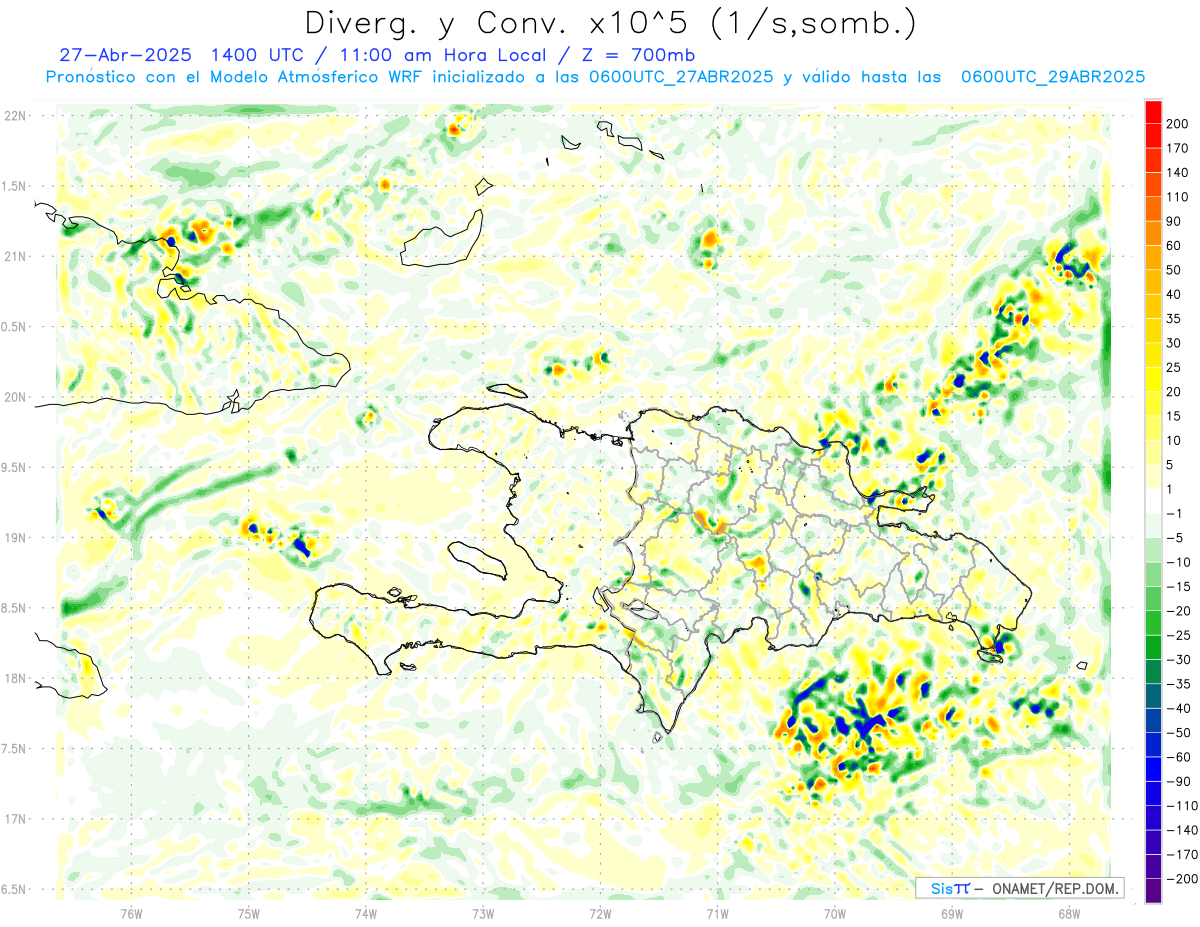Click latitude axis label '18N'
Viewport: 1200px width, 927px height.
click(15, 679)
